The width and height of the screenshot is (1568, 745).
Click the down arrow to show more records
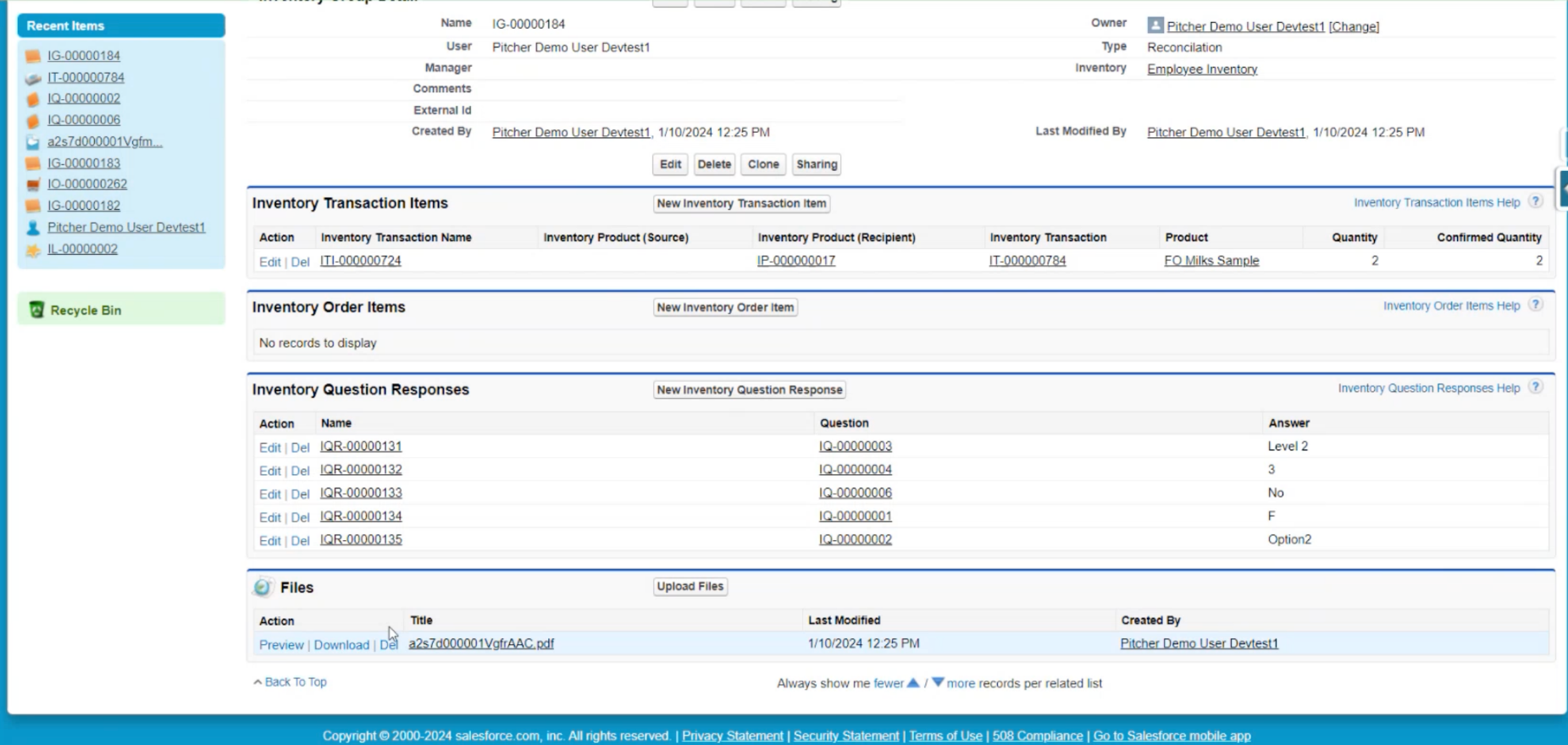(938, 682)
